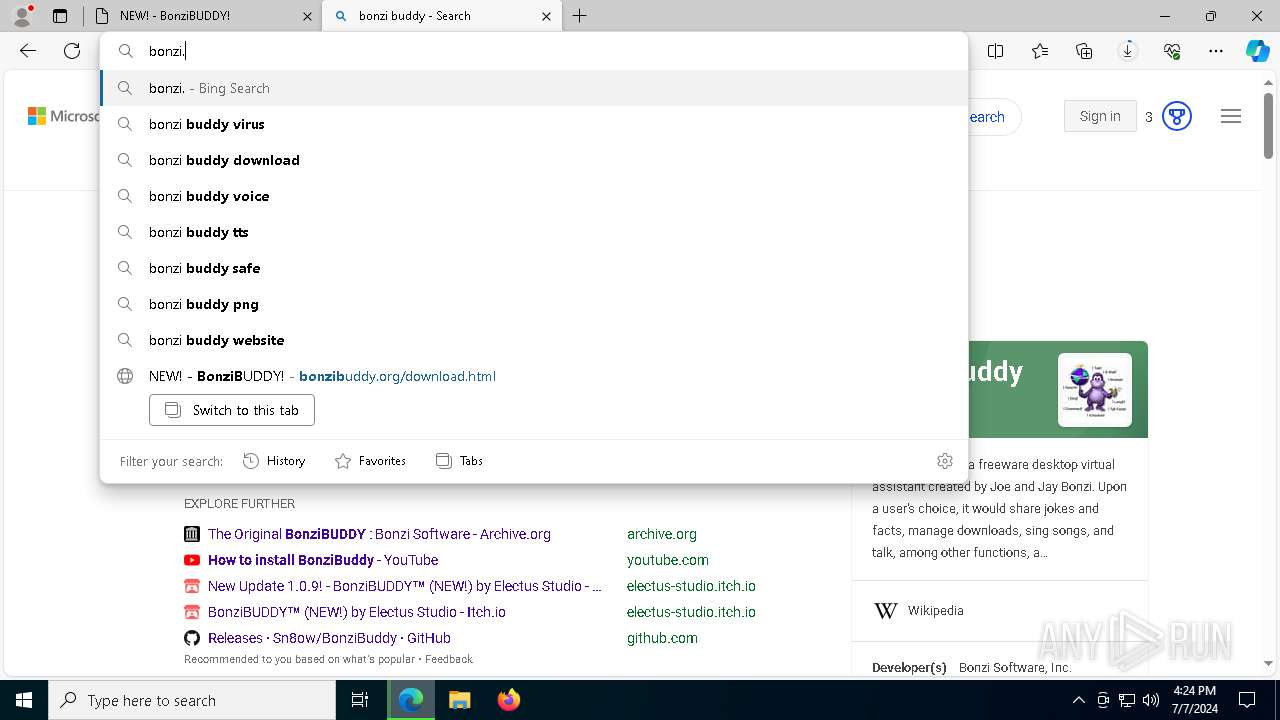Select 'bonzi buddy download' suggestion
The width and height of the screenshot is (1280, 720).
click(534, 160)
